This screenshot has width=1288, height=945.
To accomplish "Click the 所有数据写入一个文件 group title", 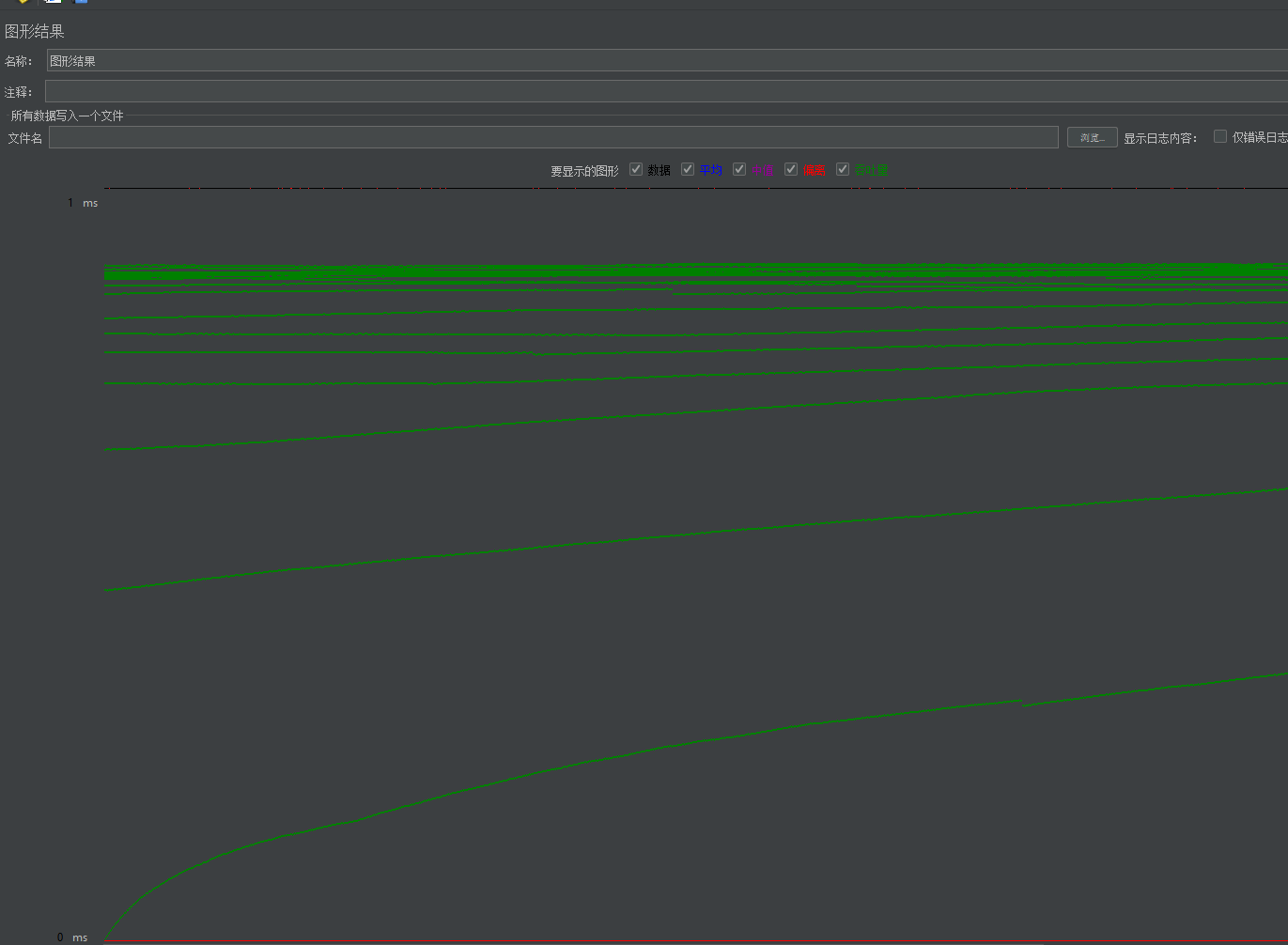I will (x=68, y=116).
